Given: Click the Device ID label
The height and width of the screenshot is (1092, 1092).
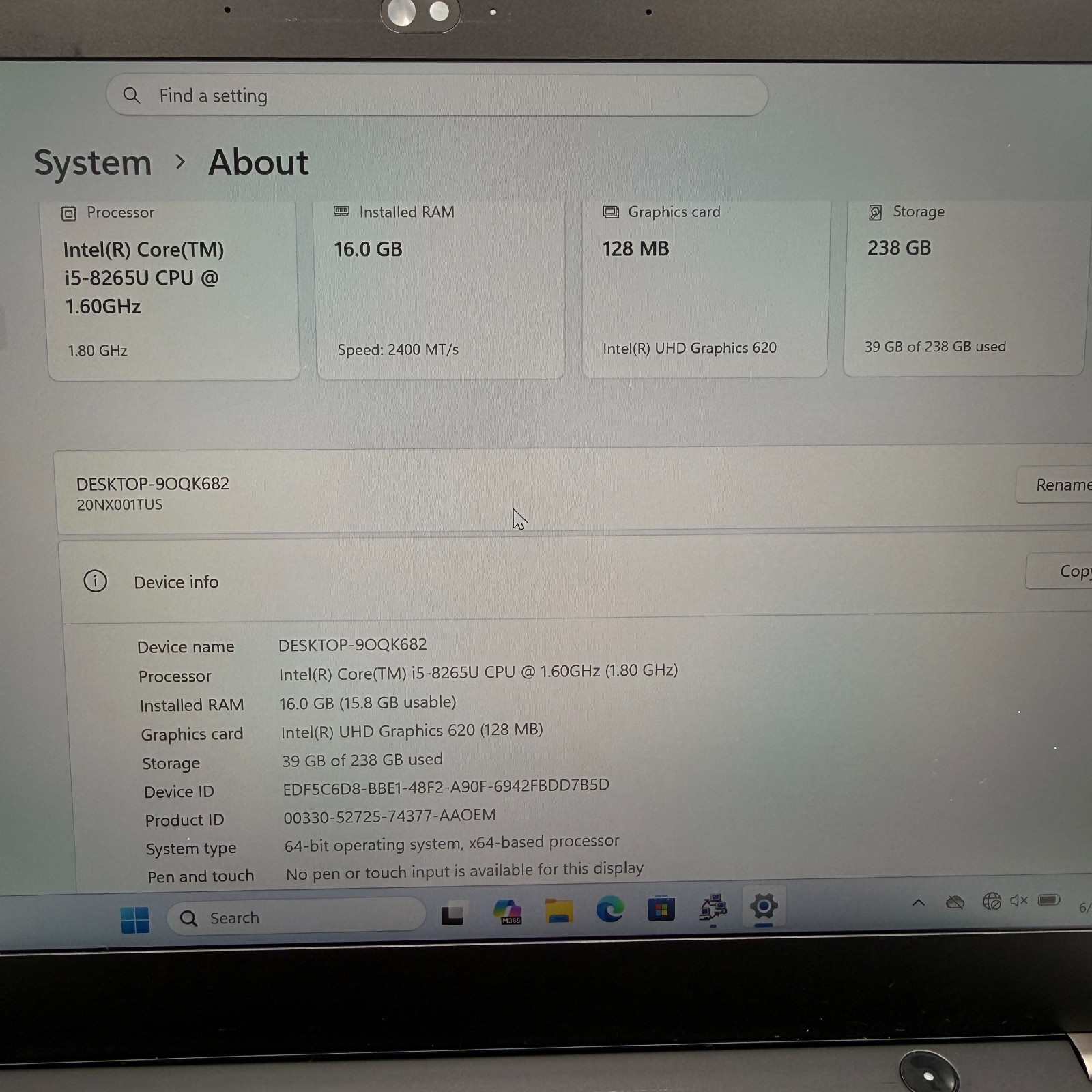Looking at the screenshot, I should [179, 792].
